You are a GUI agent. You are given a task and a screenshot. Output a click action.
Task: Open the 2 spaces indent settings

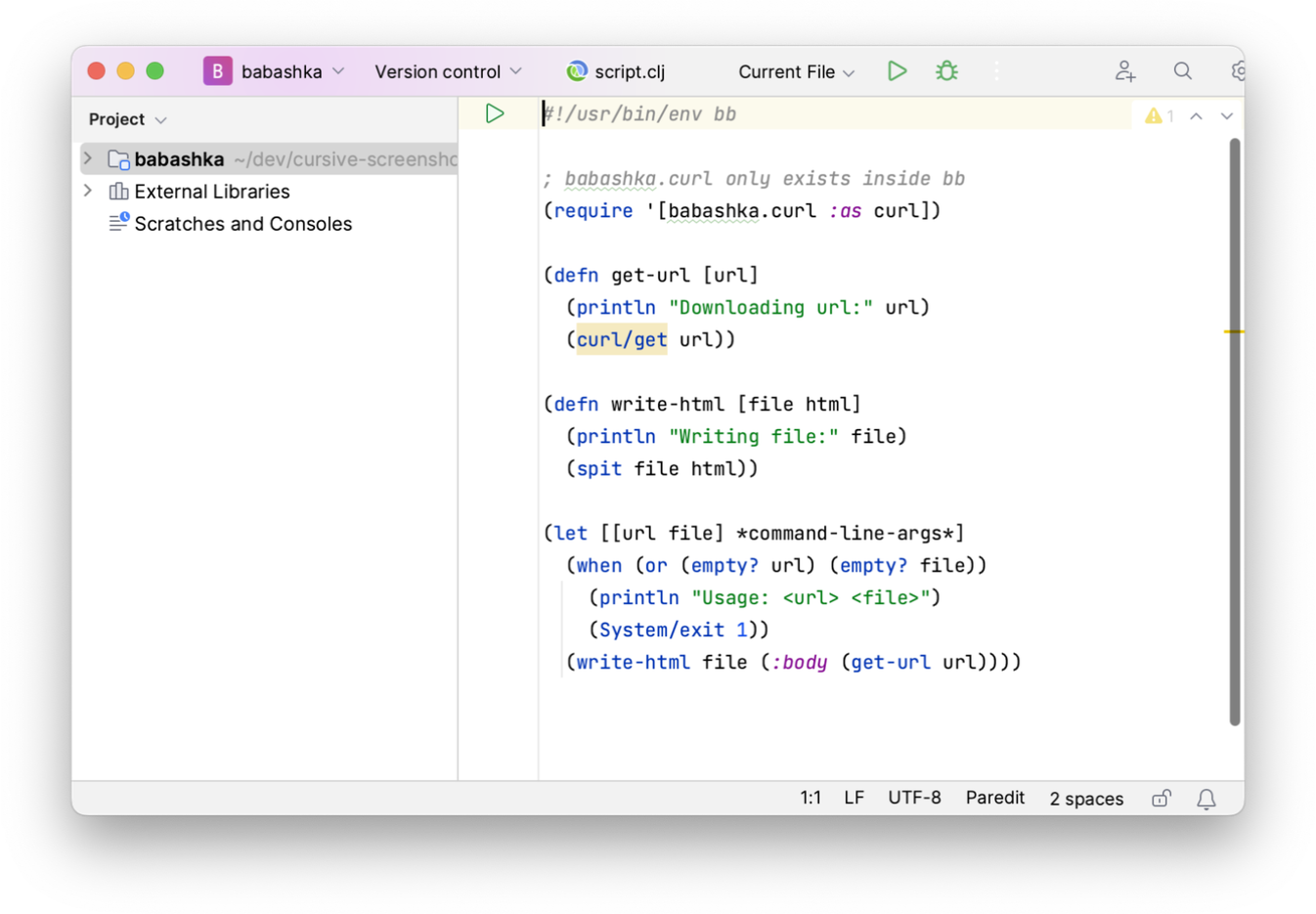(x=1086, y=799)
